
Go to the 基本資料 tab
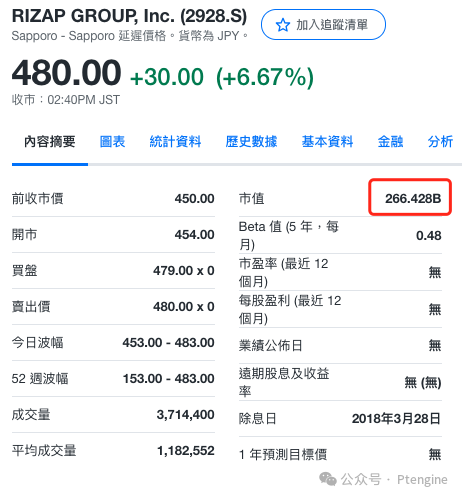(x=327, y=142)
